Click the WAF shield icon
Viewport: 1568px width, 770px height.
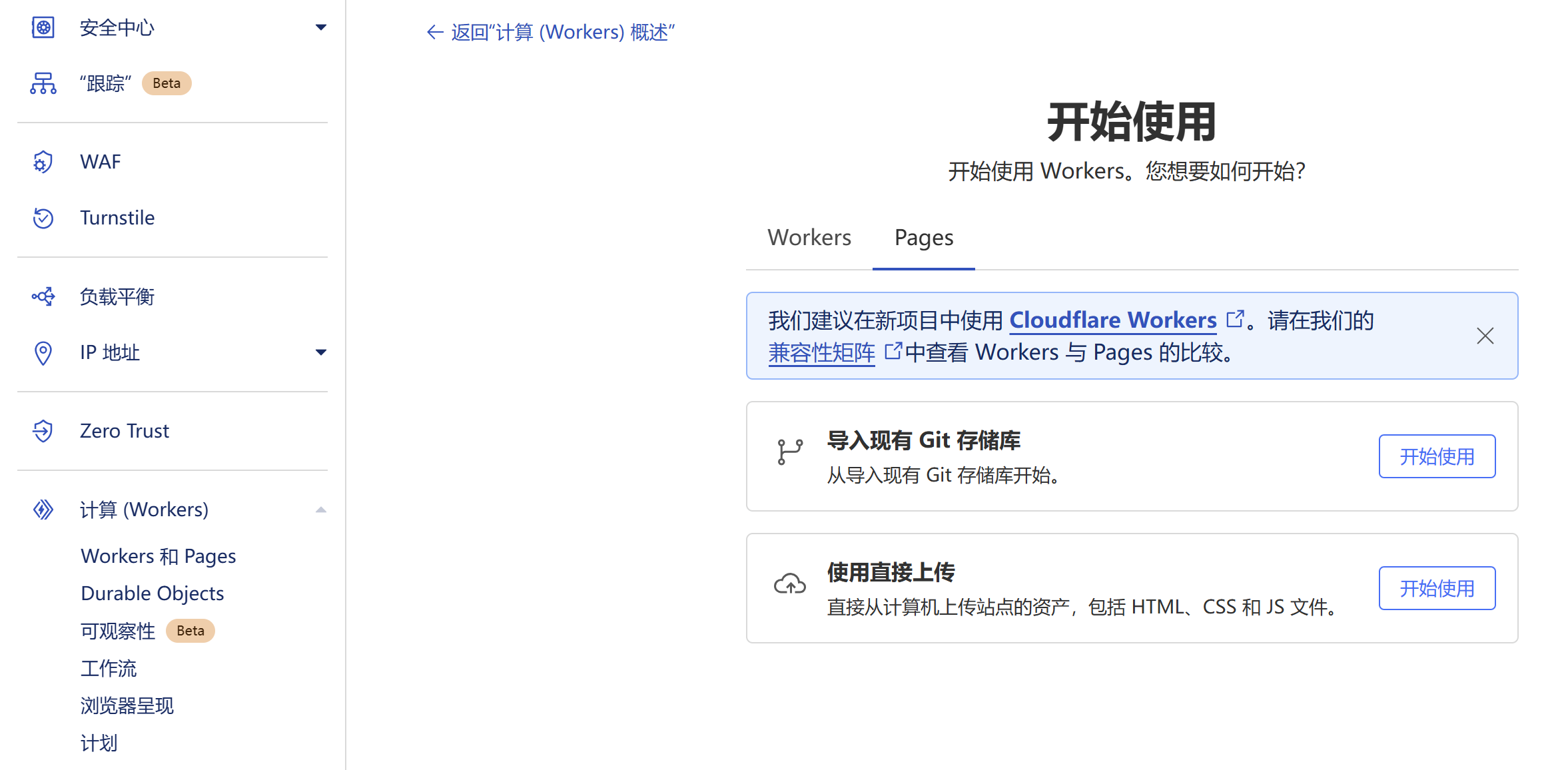click(43, 162)
